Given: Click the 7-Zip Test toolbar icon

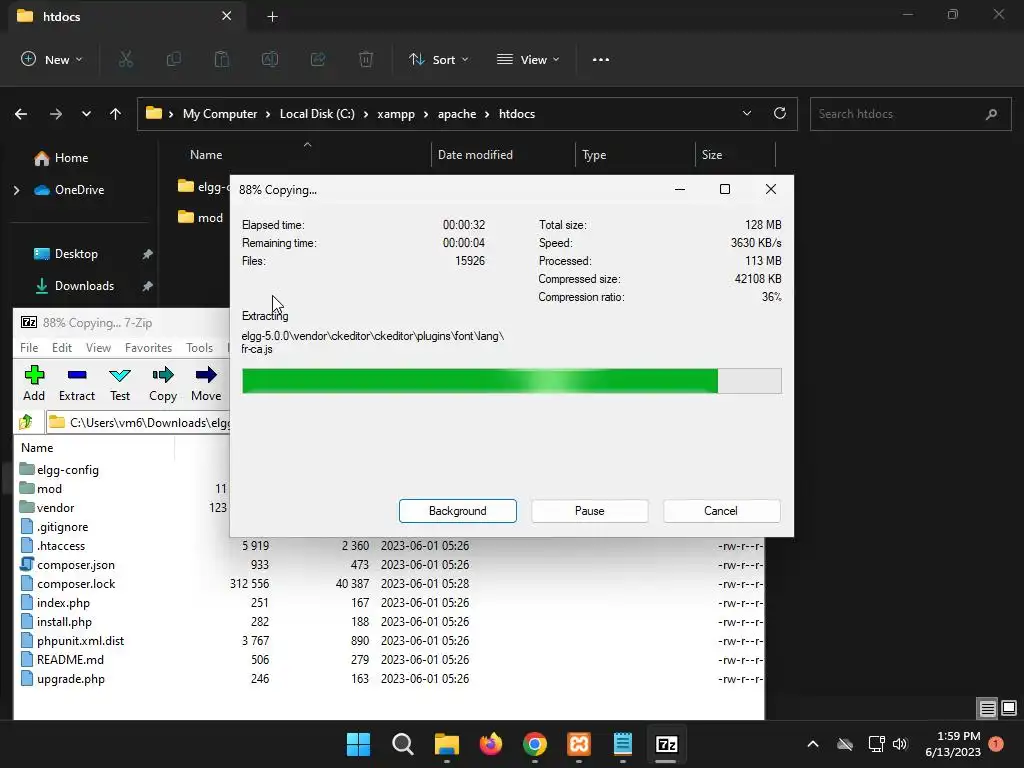Looking at the screenshot, I should pyautogui.click(x=120, y=383).
